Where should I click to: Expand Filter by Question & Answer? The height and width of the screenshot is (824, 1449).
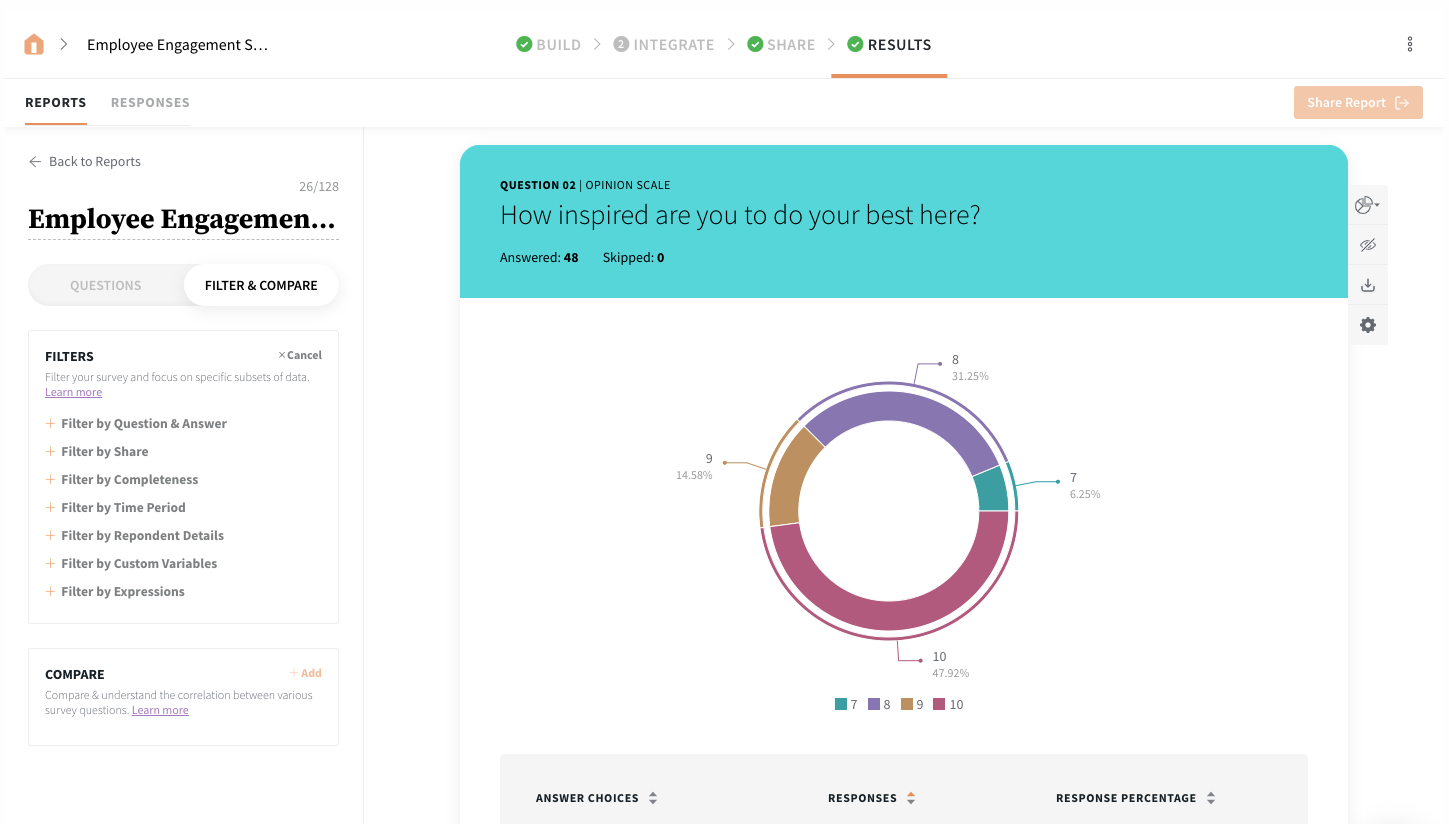[144, 423]
